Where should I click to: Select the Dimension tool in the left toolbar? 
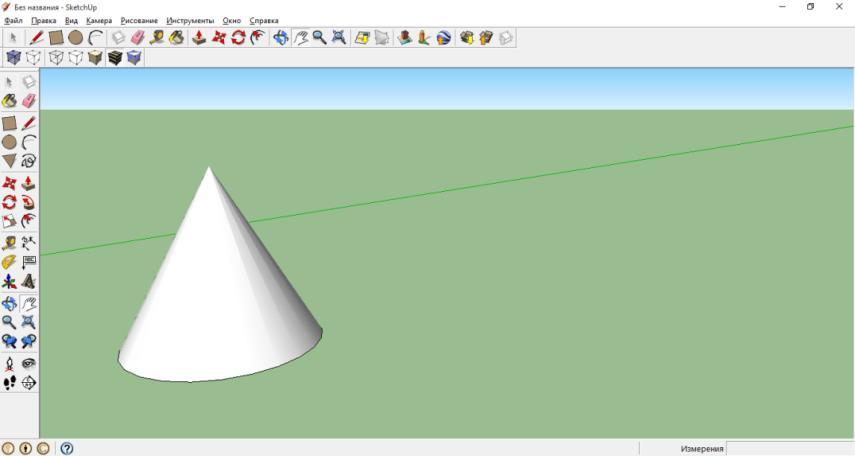29,243
